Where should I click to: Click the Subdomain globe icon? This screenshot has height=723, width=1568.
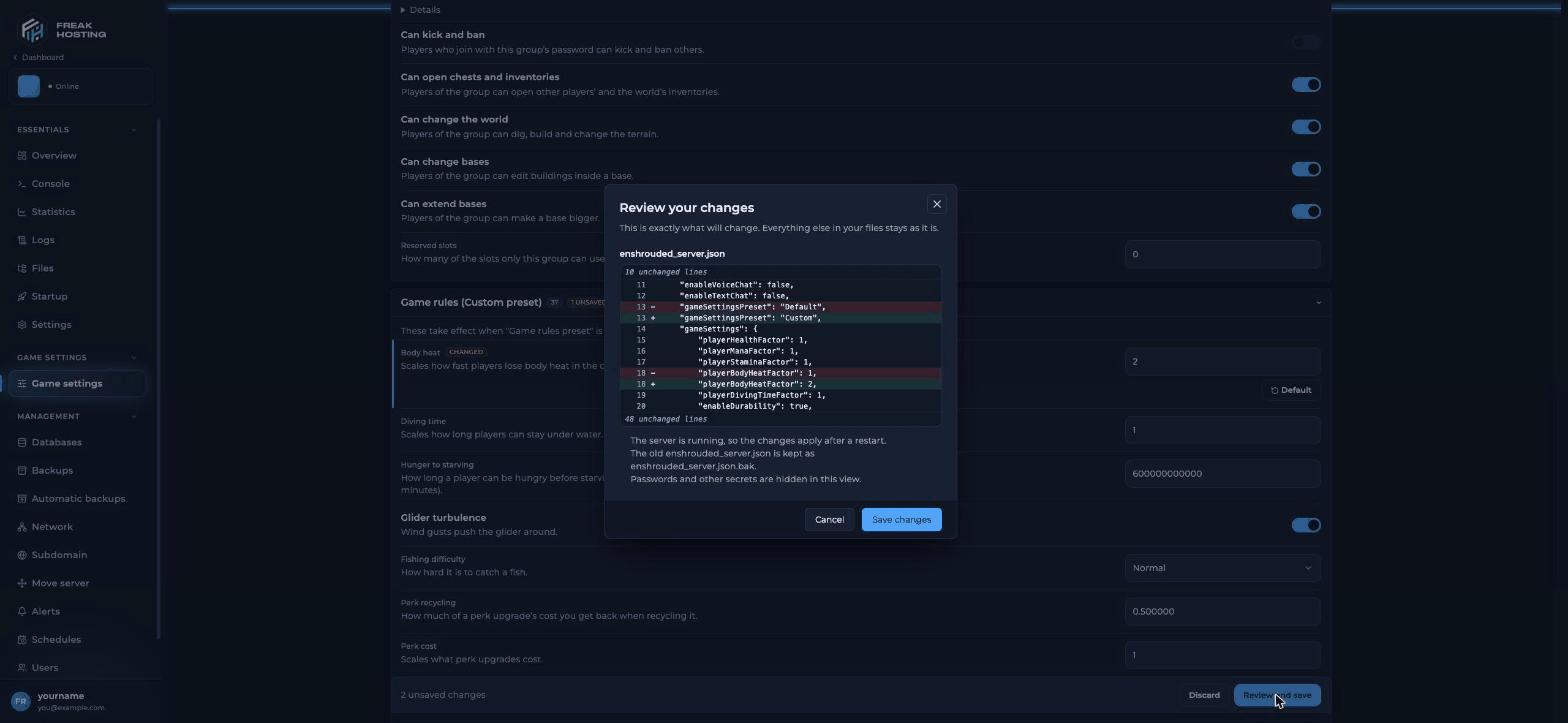pyautogui.click(x=22, y=555)
